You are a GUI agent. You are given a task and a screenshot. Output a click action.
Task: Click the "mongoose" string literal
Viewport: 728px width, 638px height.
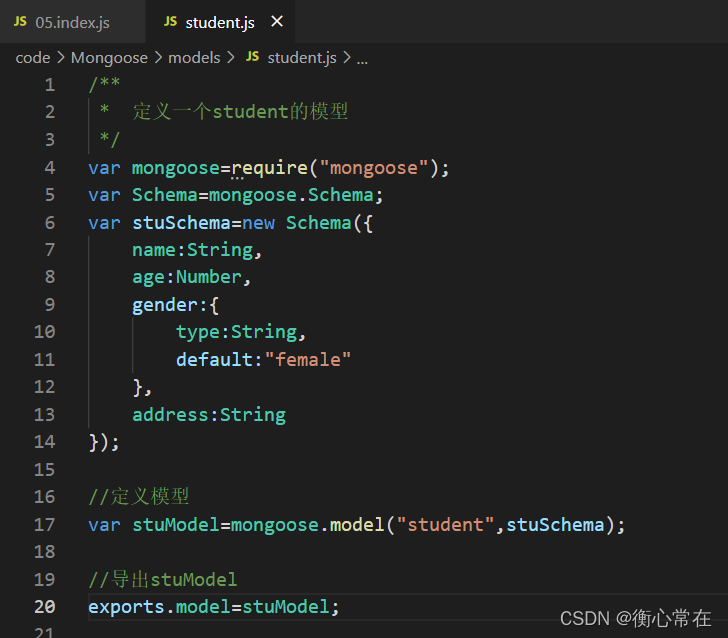[x=374, y=168]
